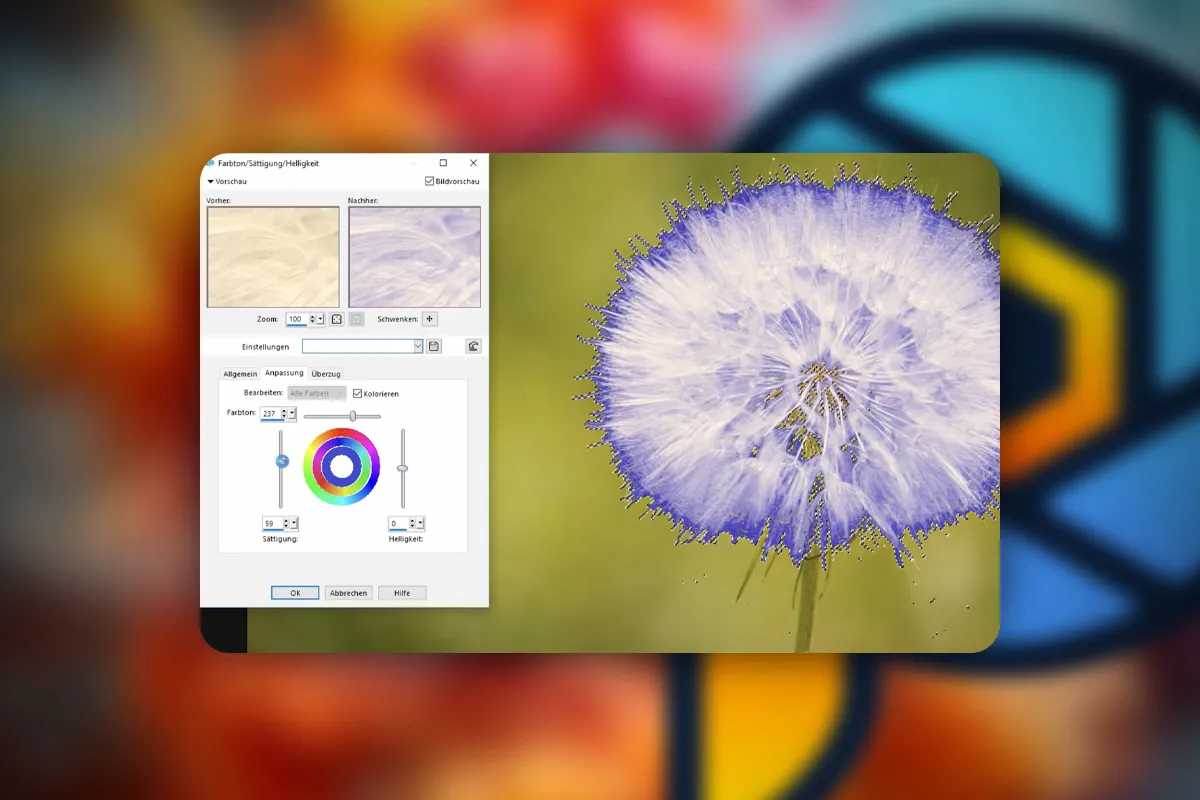The width and height of the screenshot is (1200, 800).
Task: Open the Helligkeit slider dropdown arrow
Action: pos(420,523)
